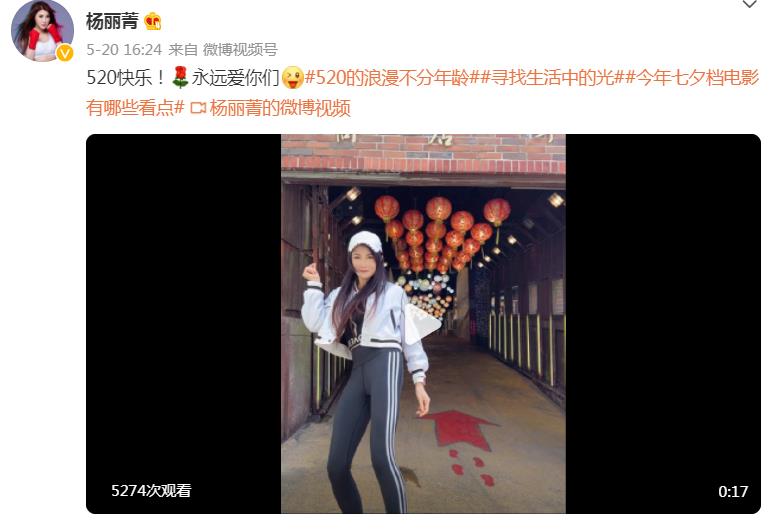Open the 杨丽菁的微博视频 link
769x529 pixels.
pyautogui.click(x=280, y=107)
